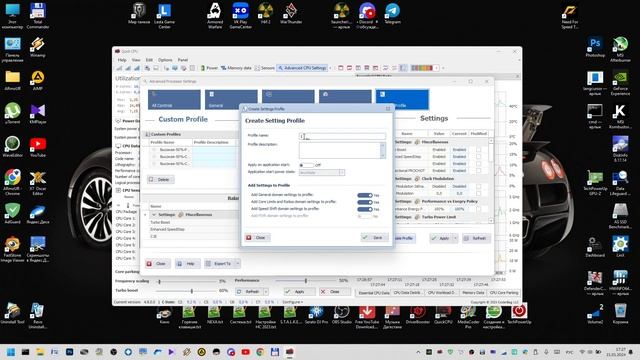The width and height of the screenshot is (640, 360).
Task: Open AIMP desktop shortcut
Action: [38, 80]
